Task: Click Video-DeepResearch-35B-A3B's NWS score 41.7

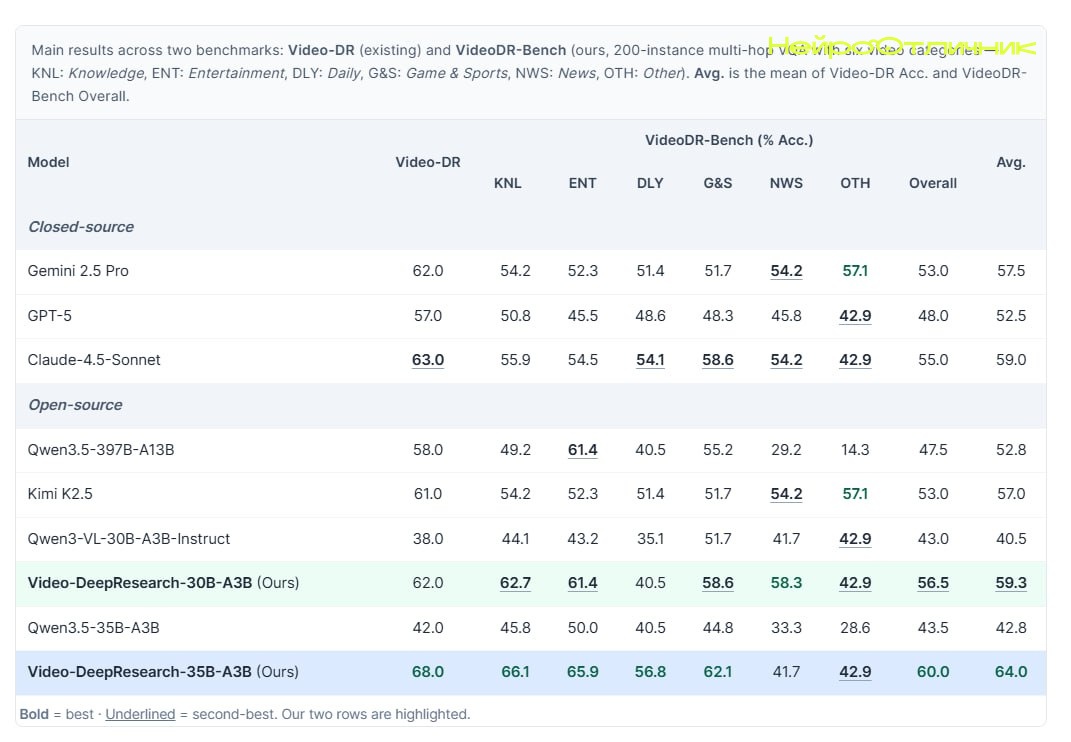Action: click(786, 672)
